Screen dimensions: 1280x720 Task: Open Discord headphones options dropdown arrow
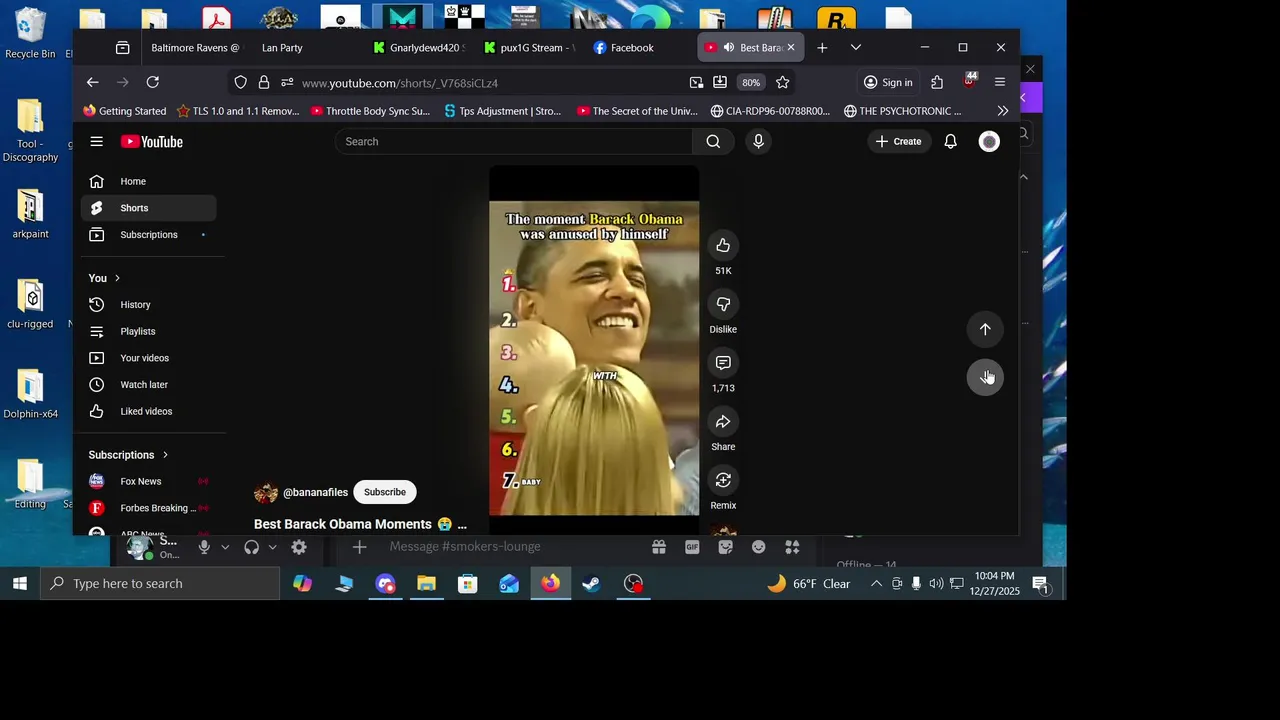pos(272,547)
